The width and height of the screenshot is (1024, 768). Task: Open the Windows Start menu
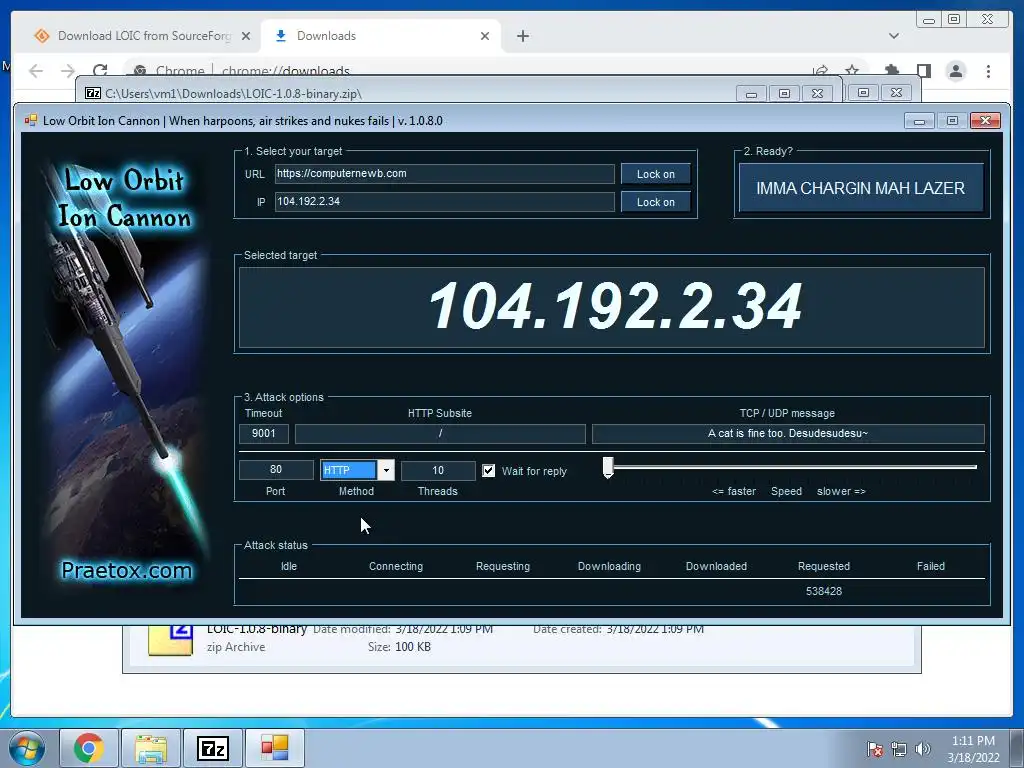[x=27, y=748]
